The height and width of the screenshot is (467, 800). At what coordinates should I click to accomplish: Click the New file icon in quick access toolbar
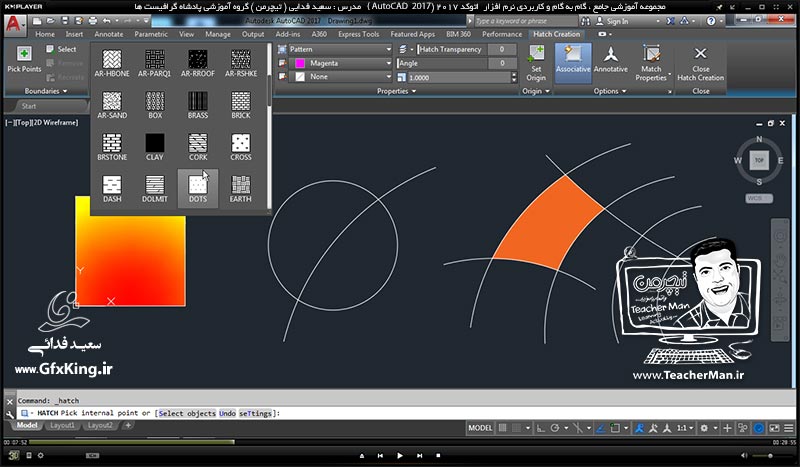37,21
